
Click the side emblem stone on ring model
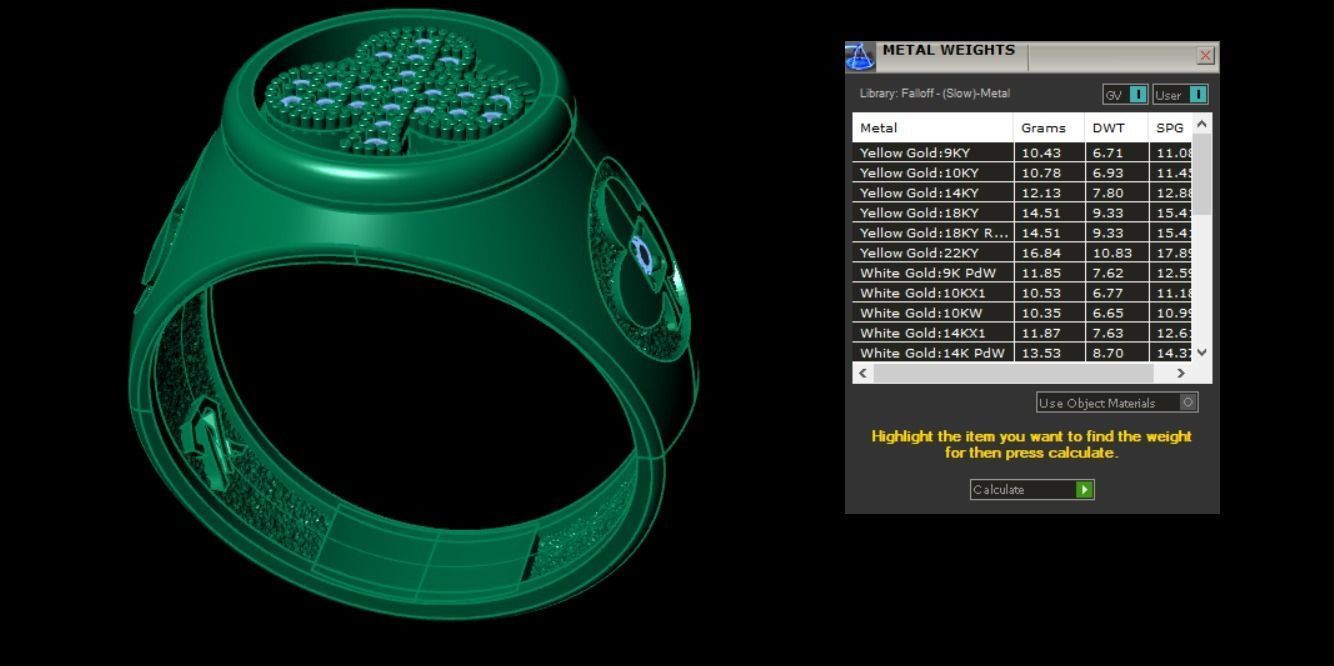643,257
